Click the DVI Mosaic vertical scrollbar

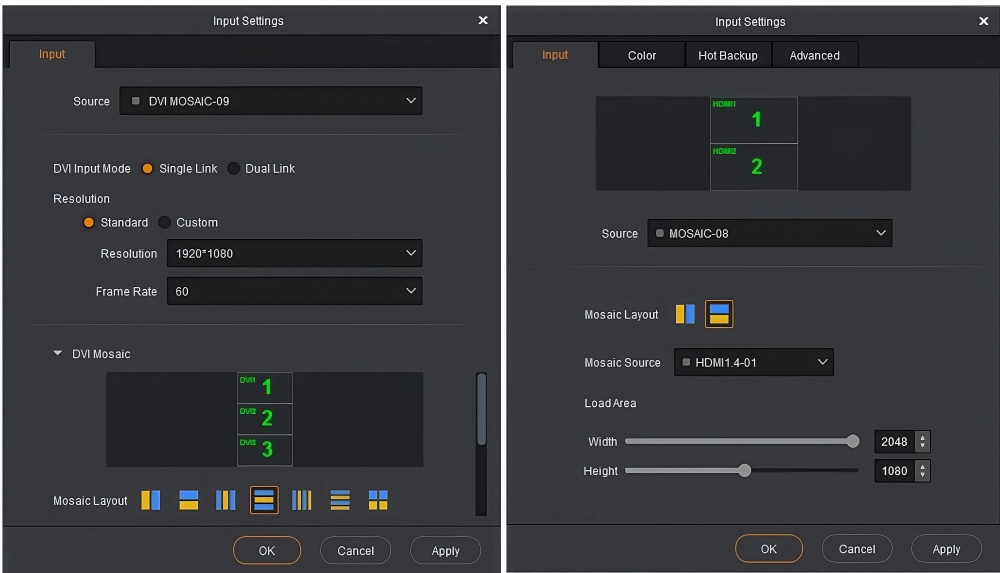tap(482, 409)
